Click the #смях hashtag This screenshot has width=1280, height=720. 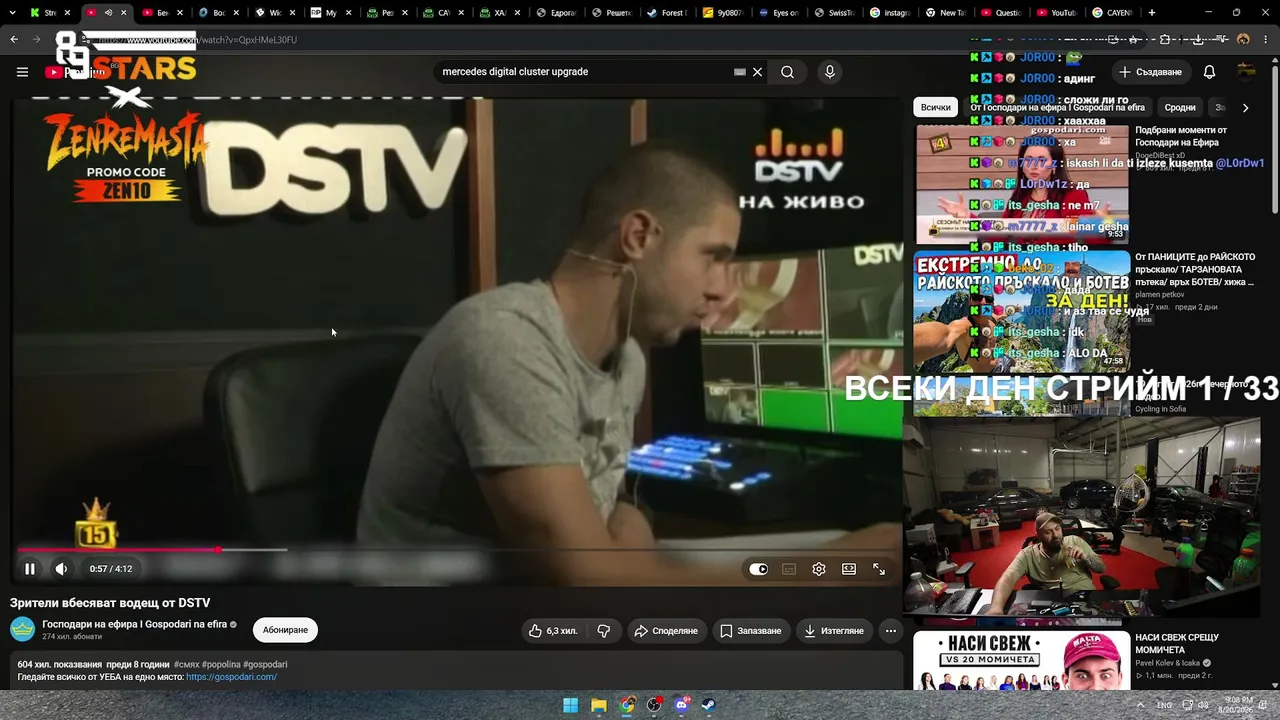(x=187, y=665)
